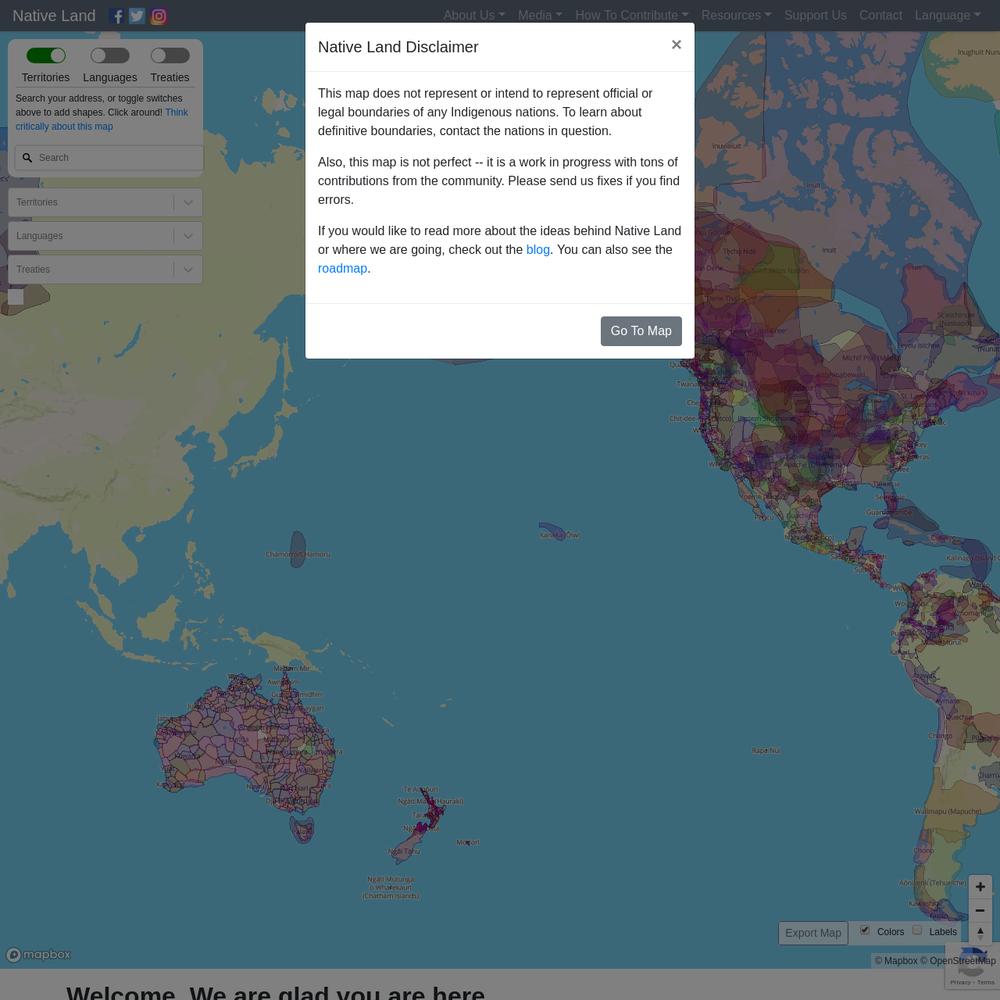Reset map bearing with the compass icon

pyautogui.click(x=980, y=933)
